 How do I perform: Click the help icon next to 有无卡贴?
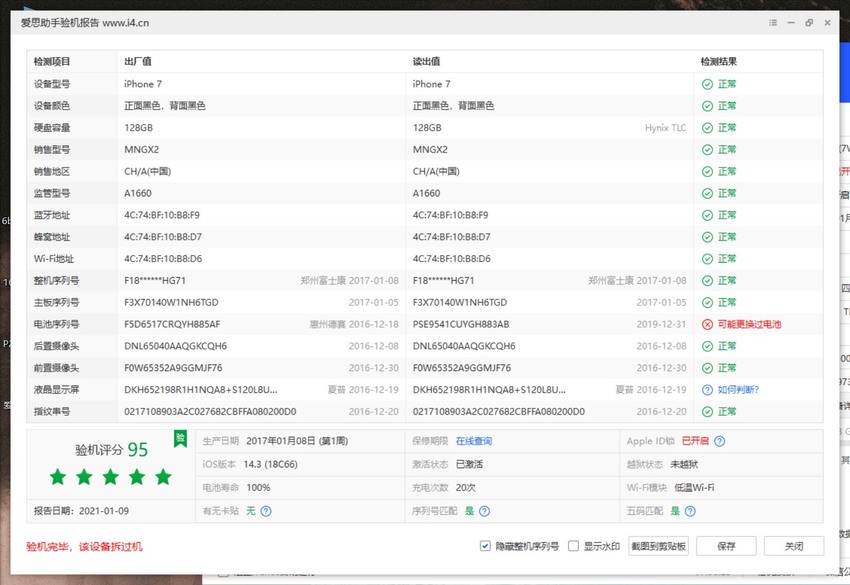[x=266, y=511]
